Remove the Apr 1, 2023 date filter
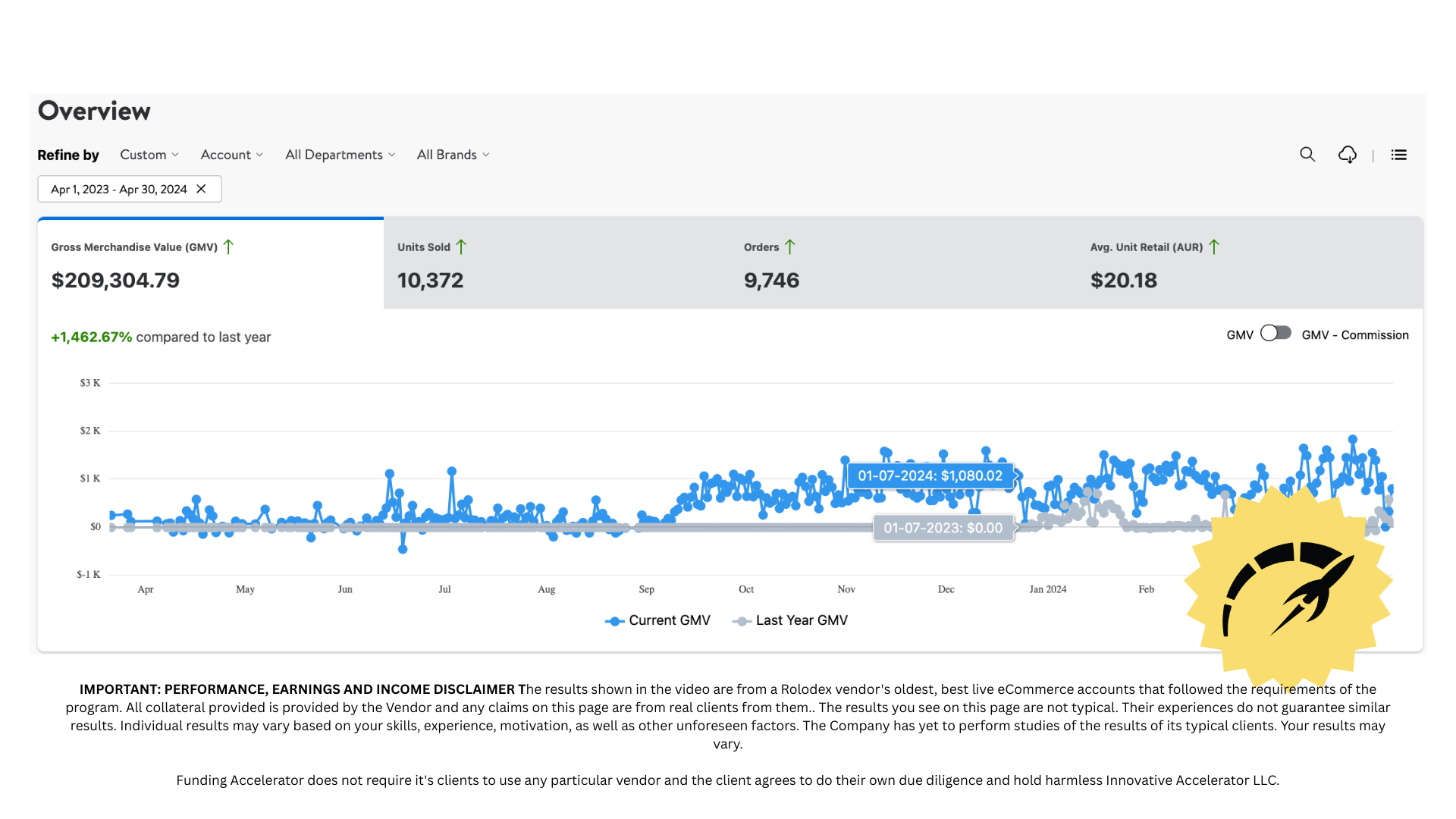Viewport: 1456px width, 819px height. tap(201, 189)
